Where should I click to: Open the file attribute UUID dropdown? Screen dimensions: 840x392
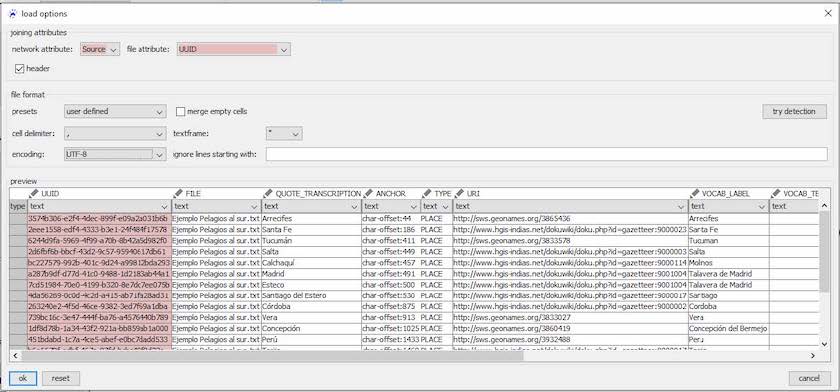click(x=234, y=49)
